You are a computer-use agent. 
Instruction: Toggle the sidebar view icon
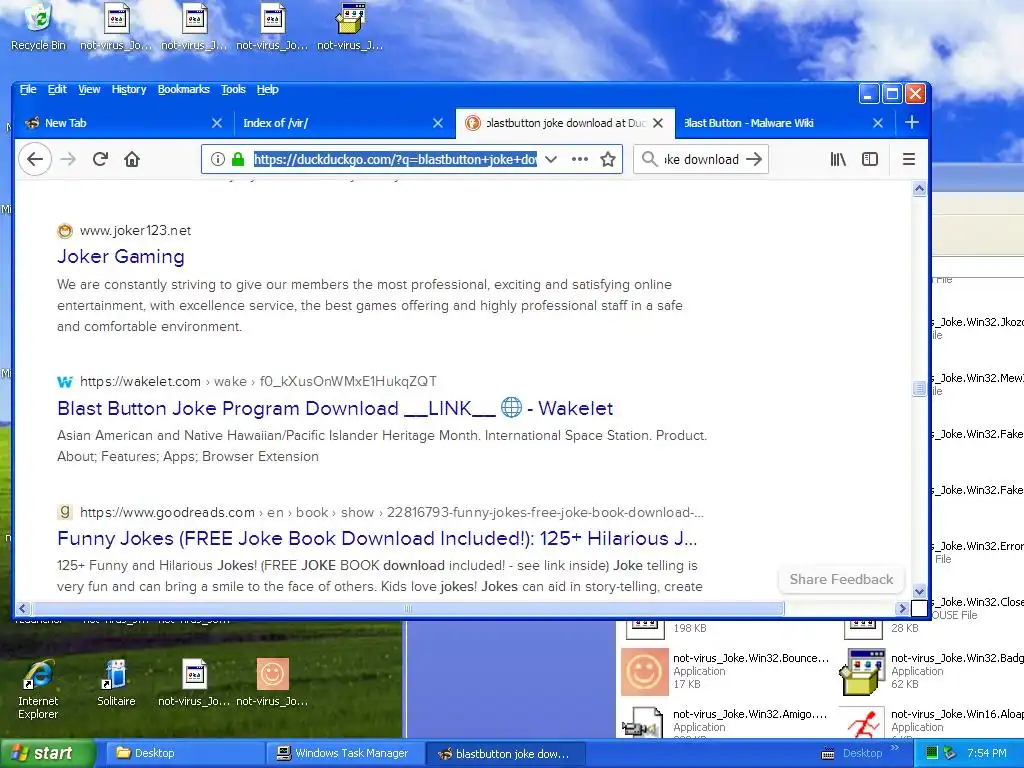[870, 159]
